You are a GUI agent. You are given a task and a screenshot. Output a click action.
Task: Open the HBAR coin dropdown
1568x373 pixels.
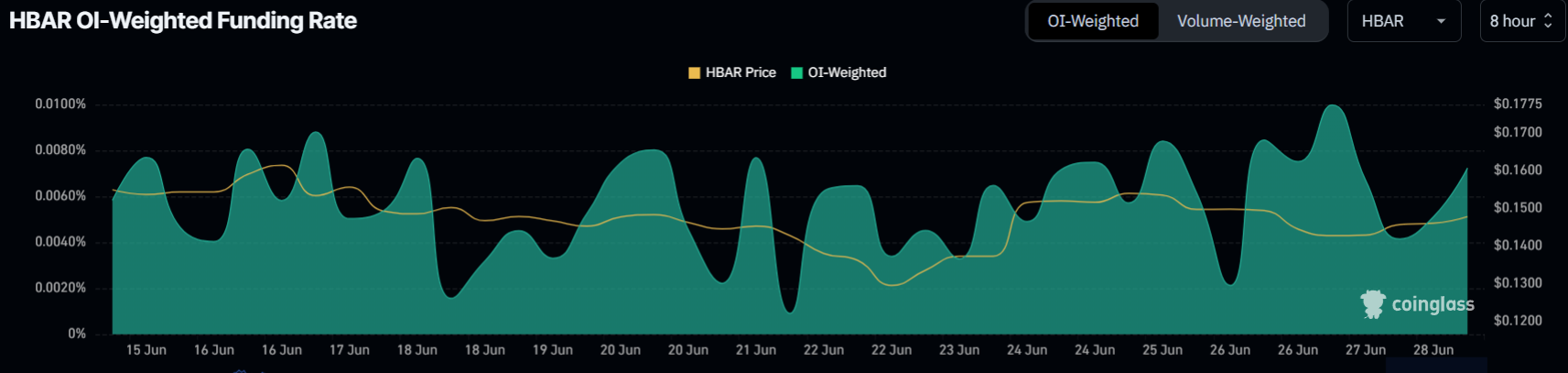[x=1404, y=21]
